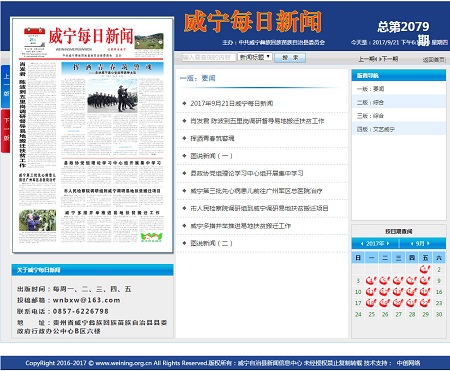
Task: Open the 2017年9月21日 daily news article
Action: click(x=232, y=103)
